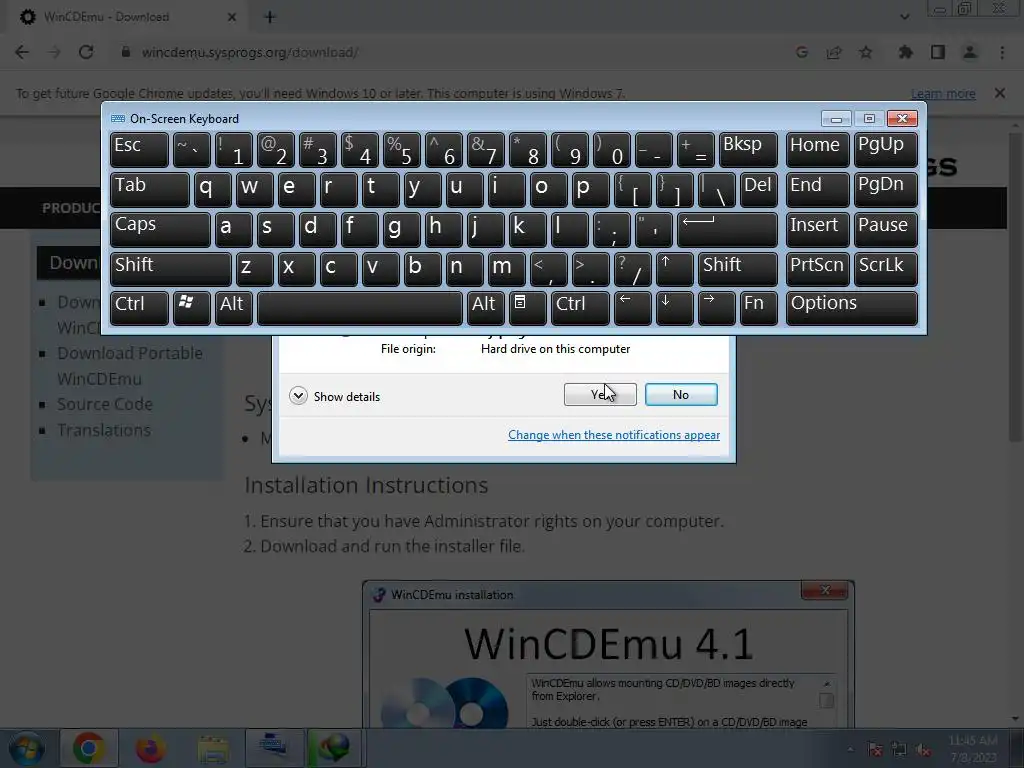Open Chrome from the taskbar
The image size is (1024, 768).
point(89,748)
